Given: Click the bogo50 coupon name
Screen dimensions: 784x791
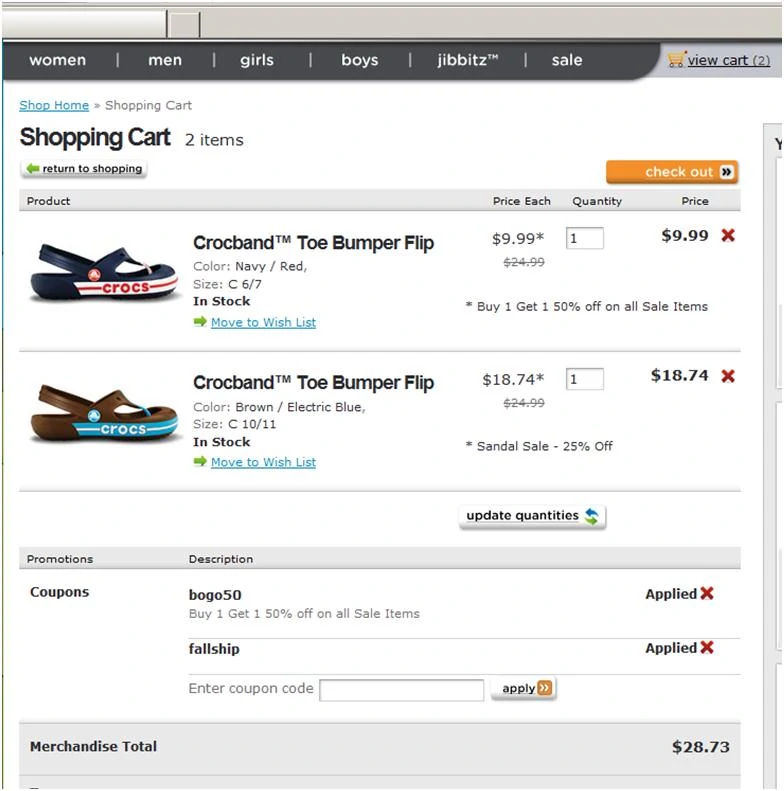Looking at the screenshot, I should coord(215,595).
